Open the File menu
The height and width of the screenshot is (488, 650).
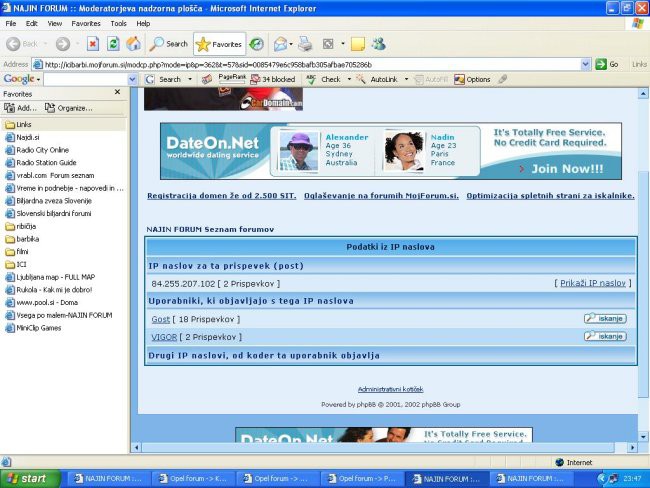click(x=11, y=24)
